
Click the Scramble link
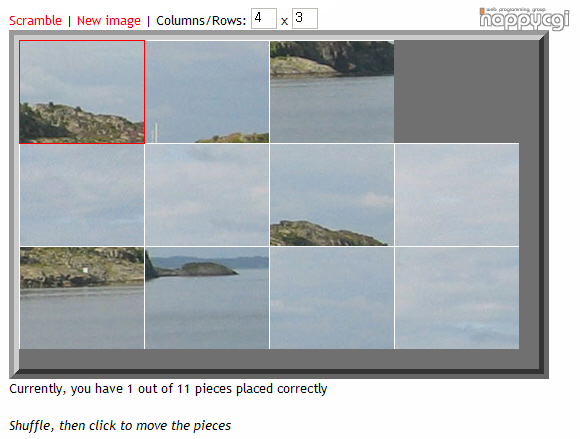(x=35, y=20)
